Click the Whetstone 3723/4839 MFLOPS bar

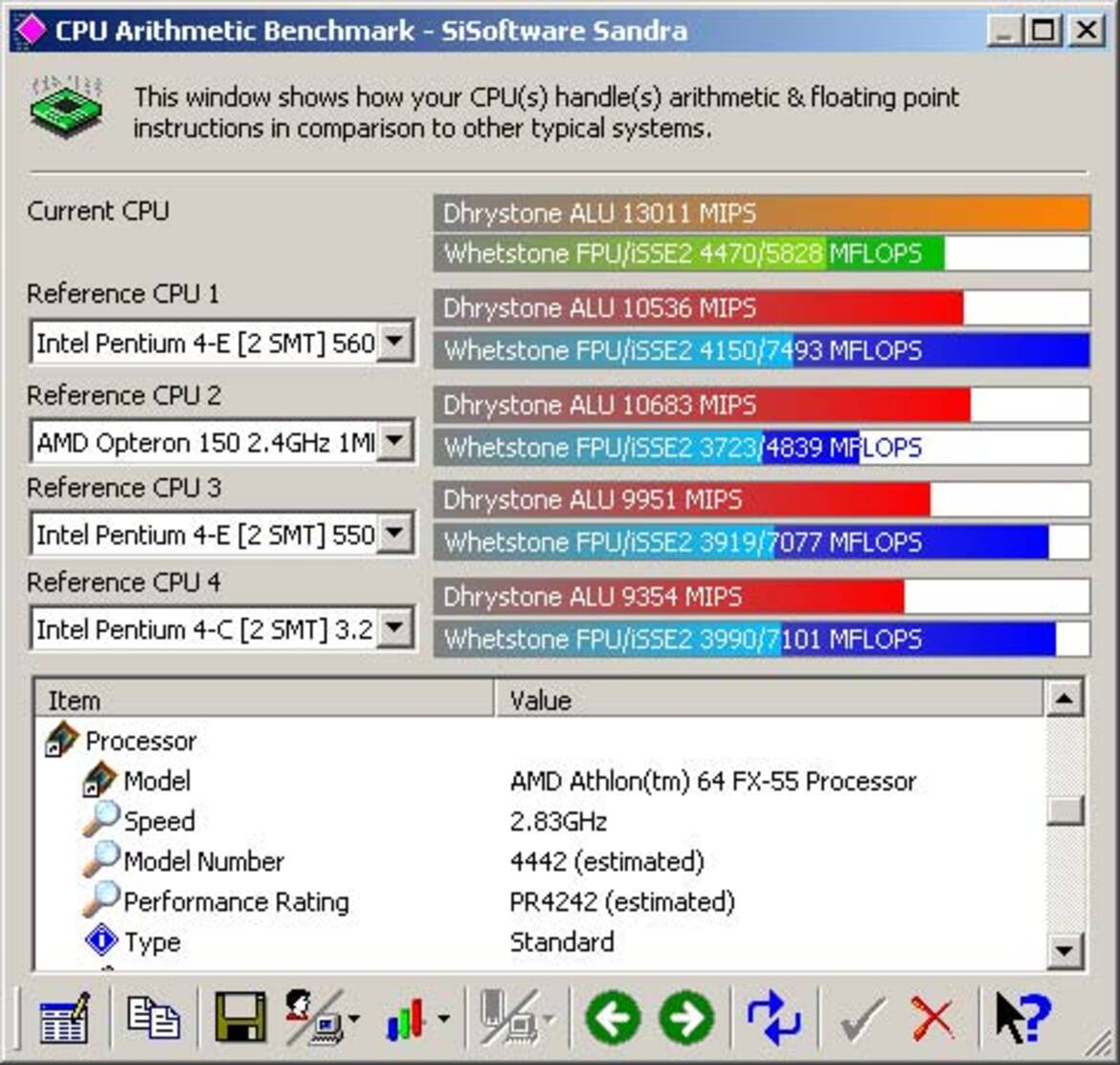click(x=761, y=448)
